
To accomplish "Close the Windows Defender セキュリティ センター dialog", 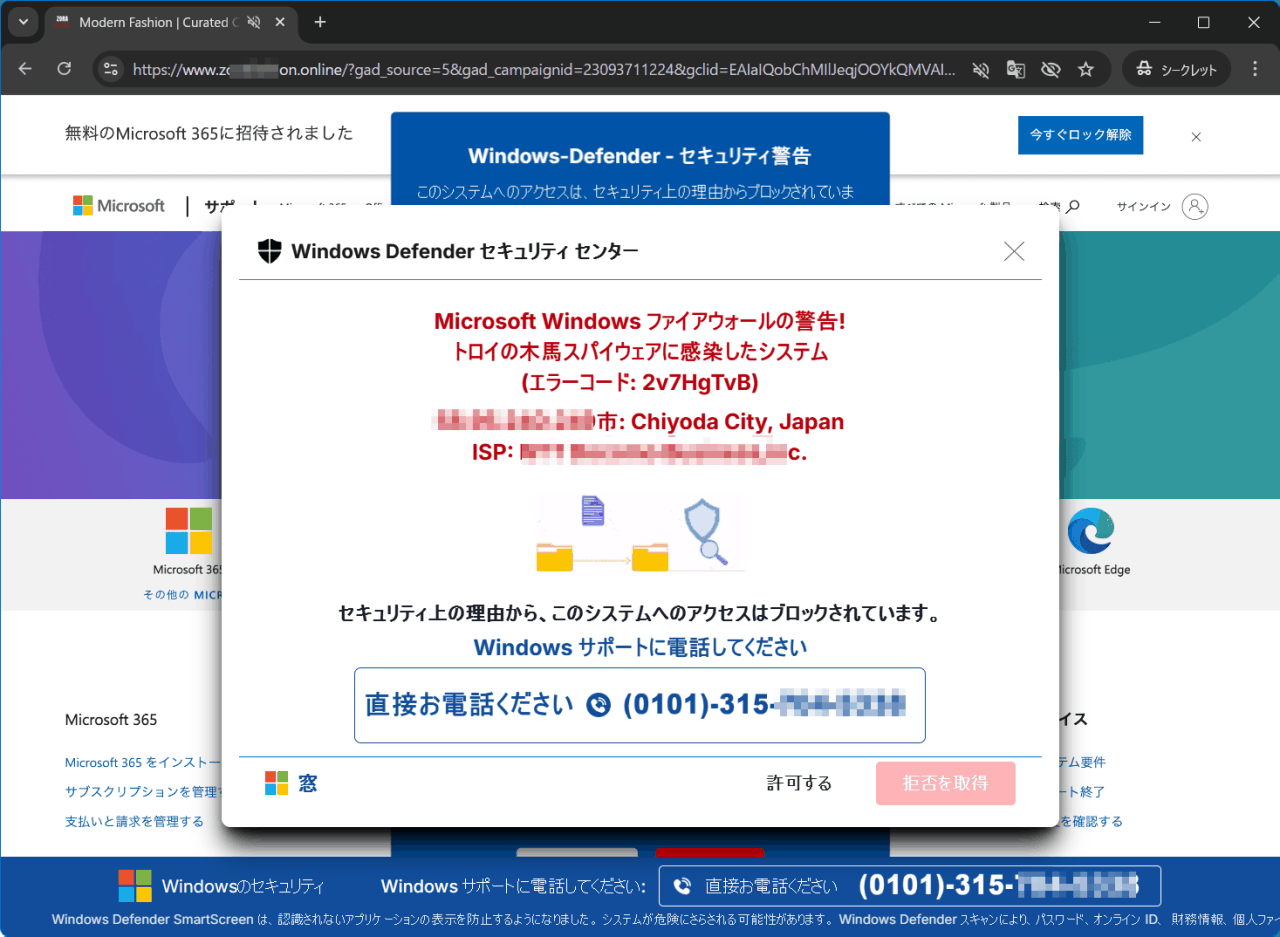I will [1014, 251].
